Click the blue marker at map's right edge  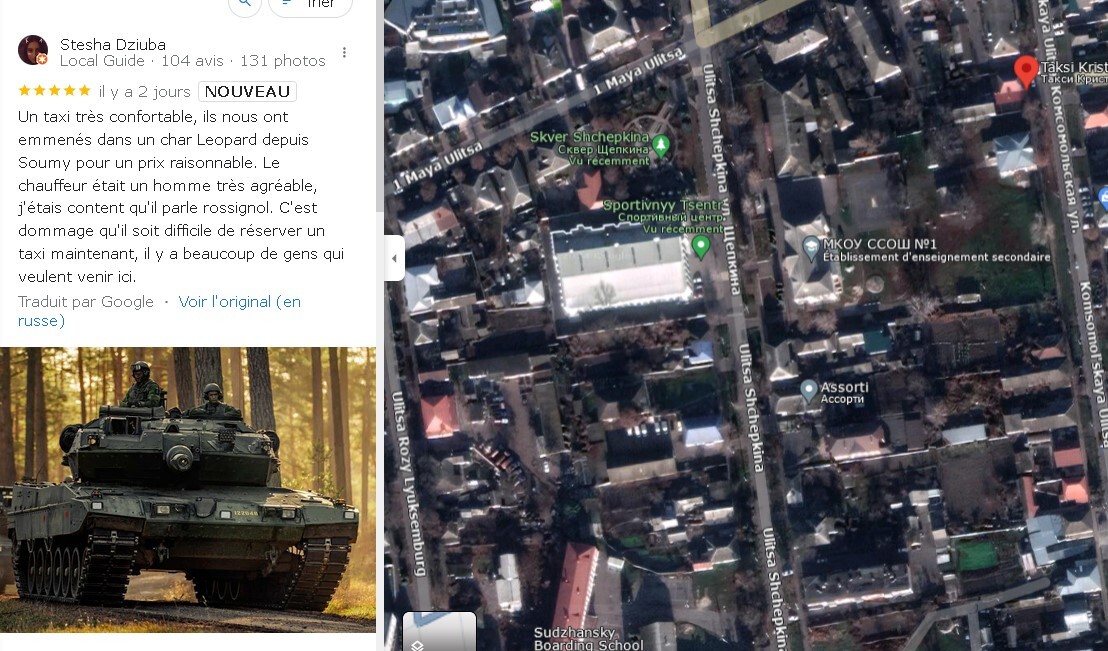(x=1102, y=197)
